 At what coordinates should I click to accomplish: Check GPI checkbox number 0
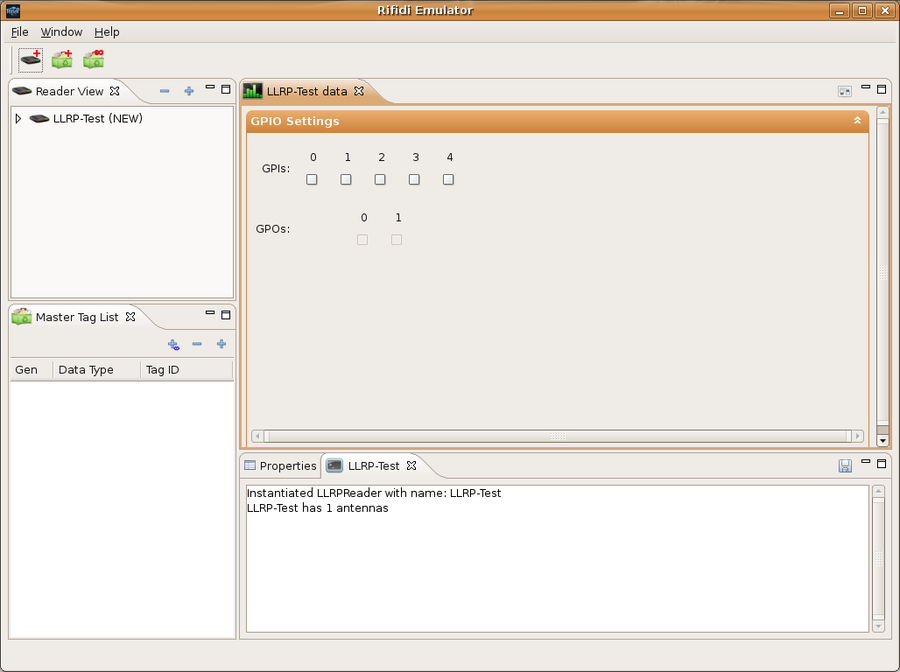(312, 179)
